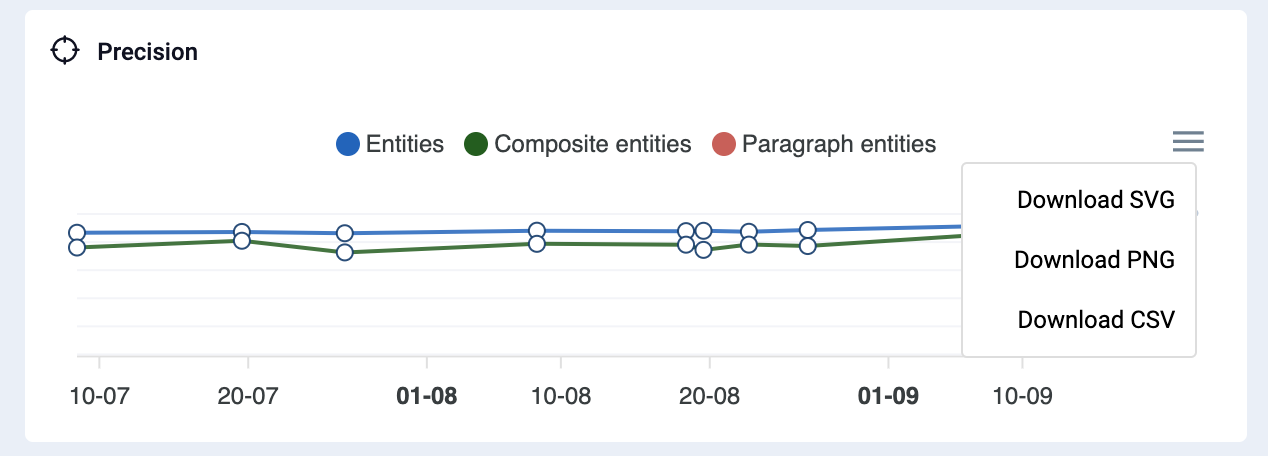Select Download PNG from menu

point(1094,260)
